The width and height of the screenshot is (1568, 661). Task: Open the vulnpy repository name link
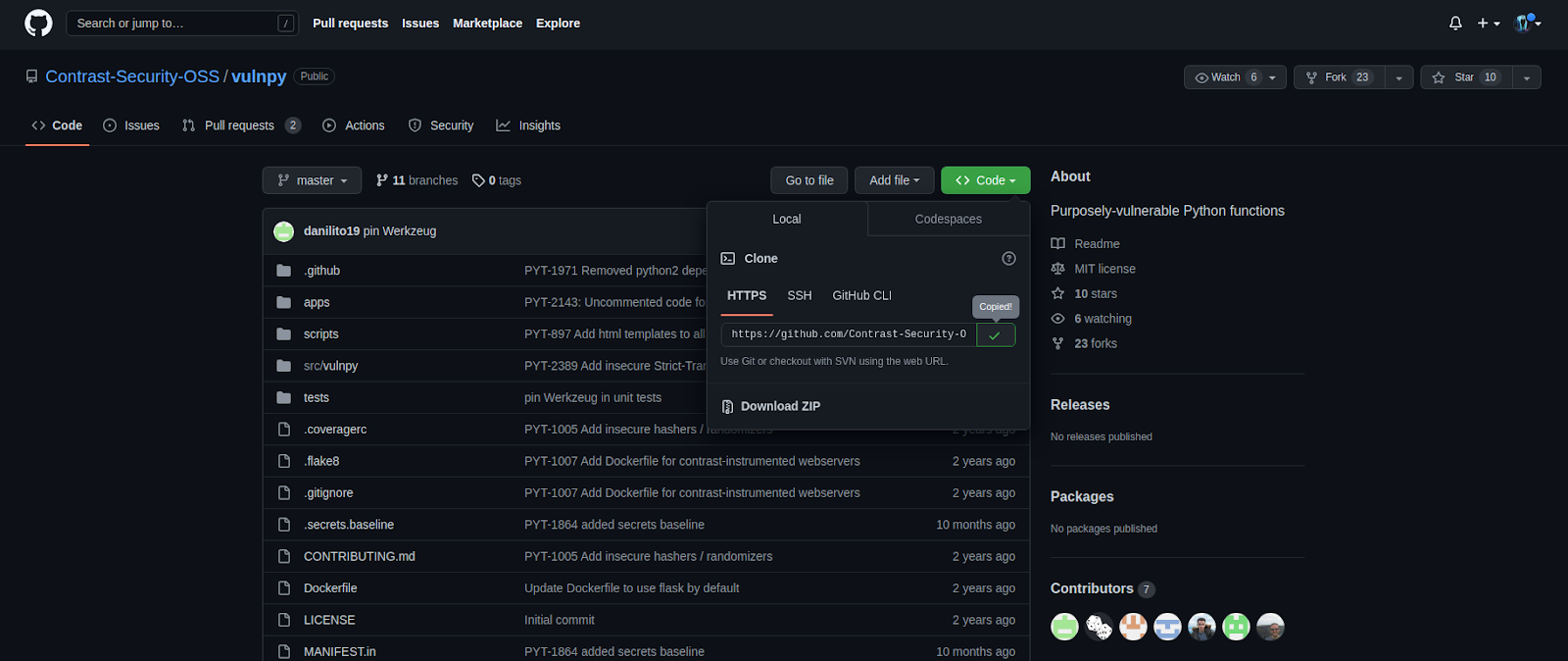tap(259, 76)
